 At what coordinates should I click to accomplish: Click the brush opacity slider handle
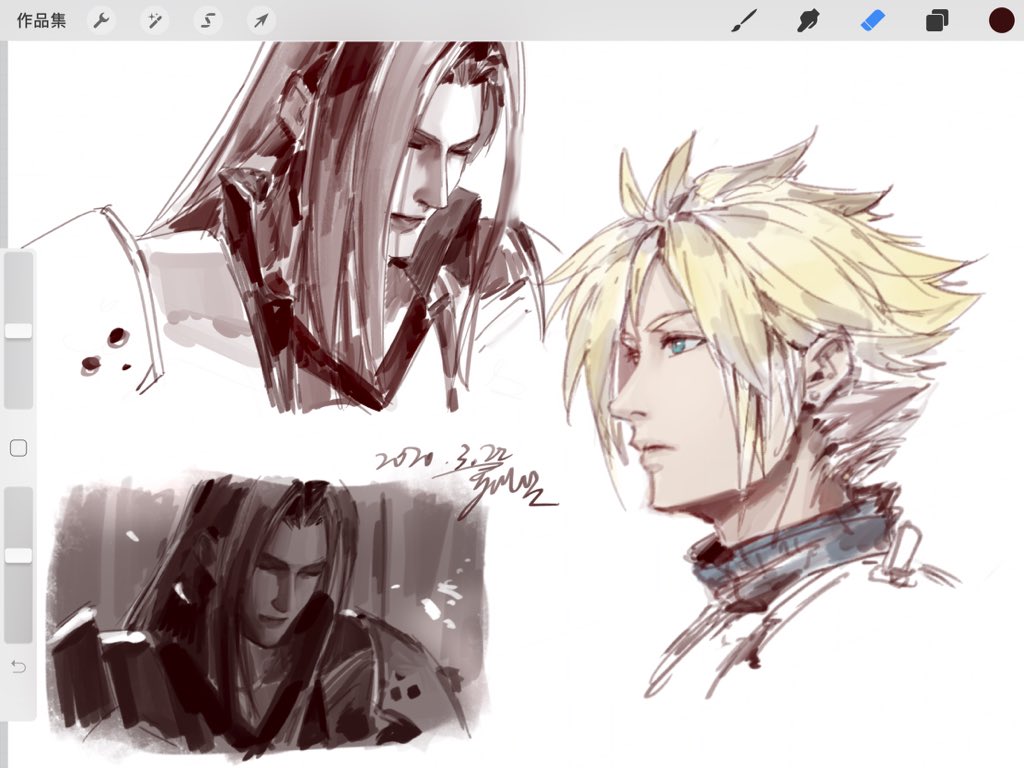point(18,555)
